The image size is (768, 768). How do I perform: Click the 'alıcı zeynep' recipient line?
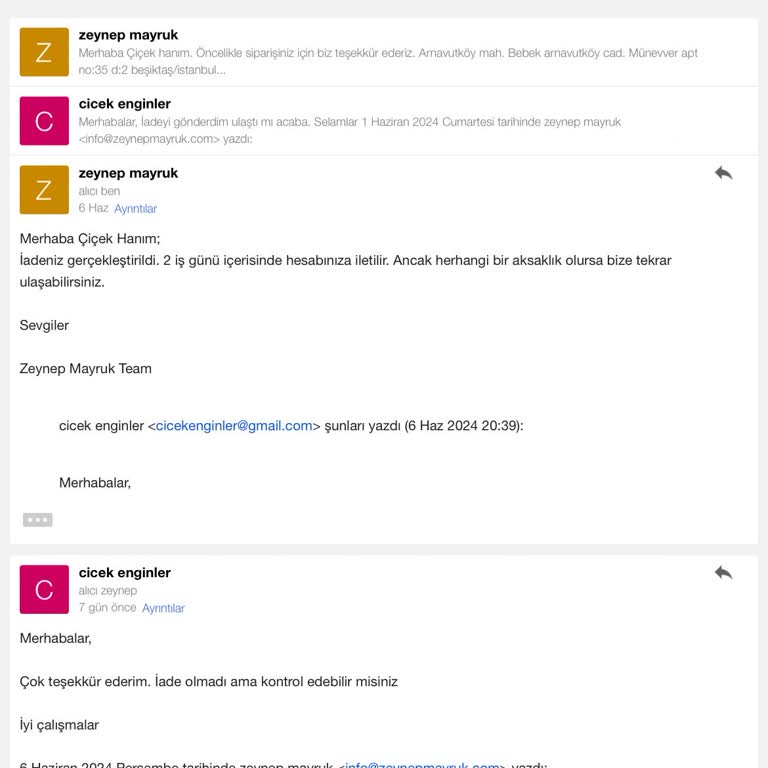108,591
